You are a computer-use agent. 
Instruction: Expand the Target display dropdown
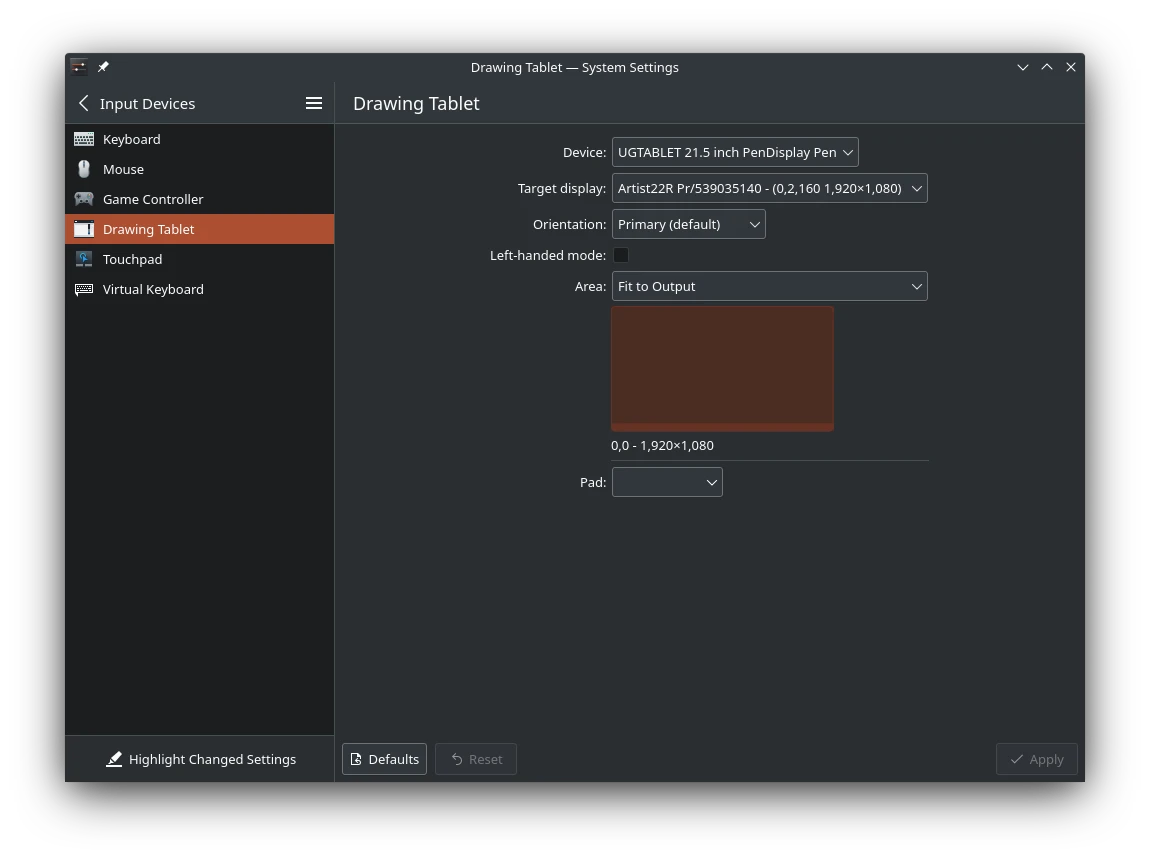(x=769, y=189)
